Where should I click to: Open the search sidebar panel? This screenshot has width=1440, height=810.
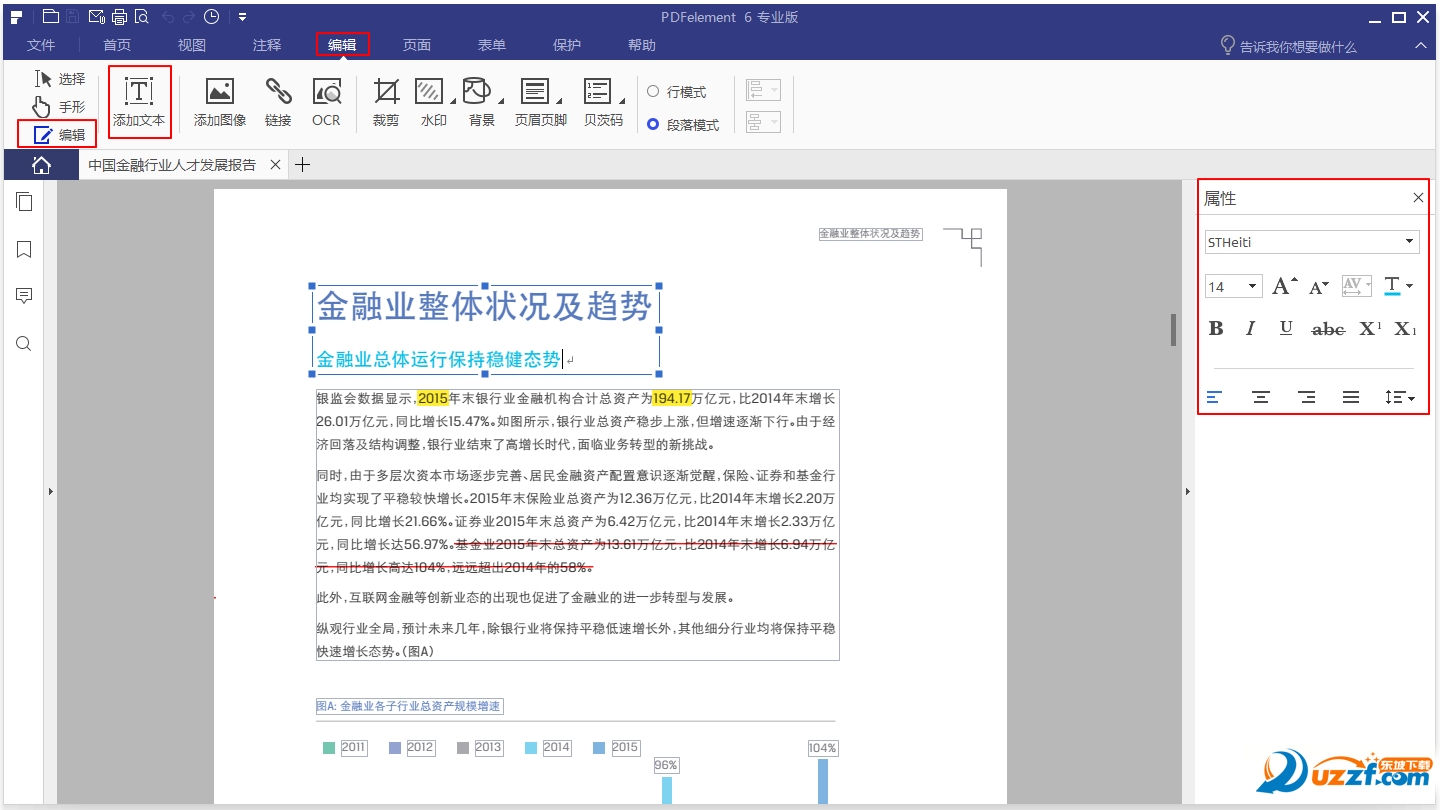click(x=24, y=344)
